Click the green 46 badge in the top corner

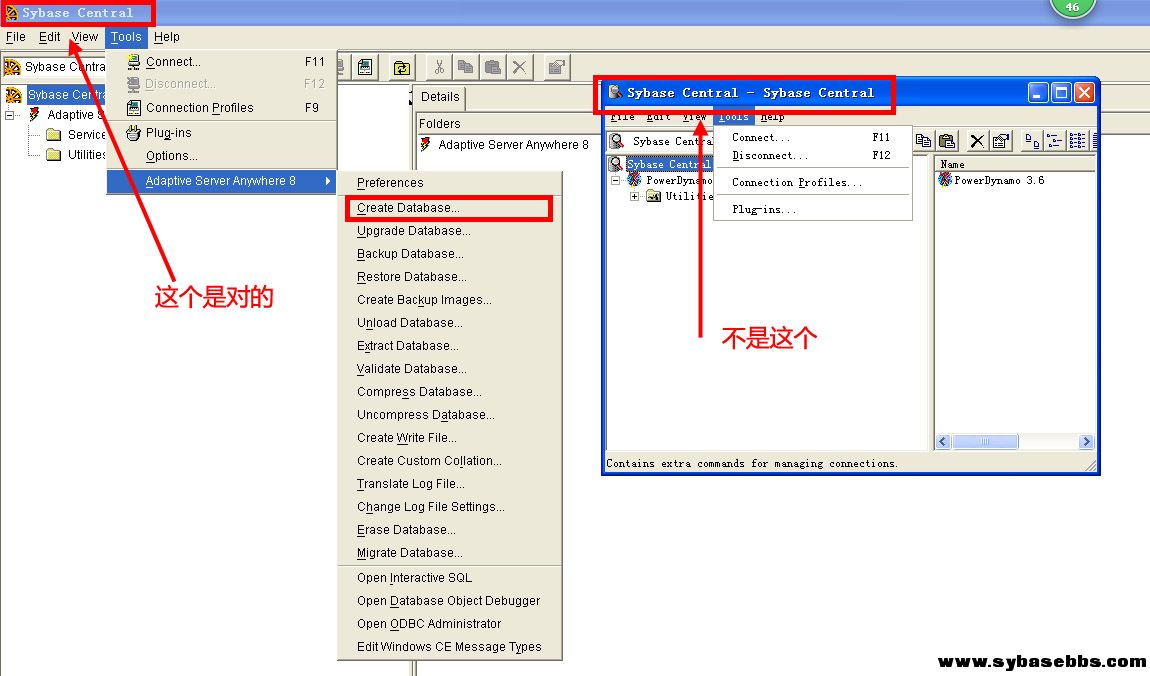click(x=1072, y=7)
